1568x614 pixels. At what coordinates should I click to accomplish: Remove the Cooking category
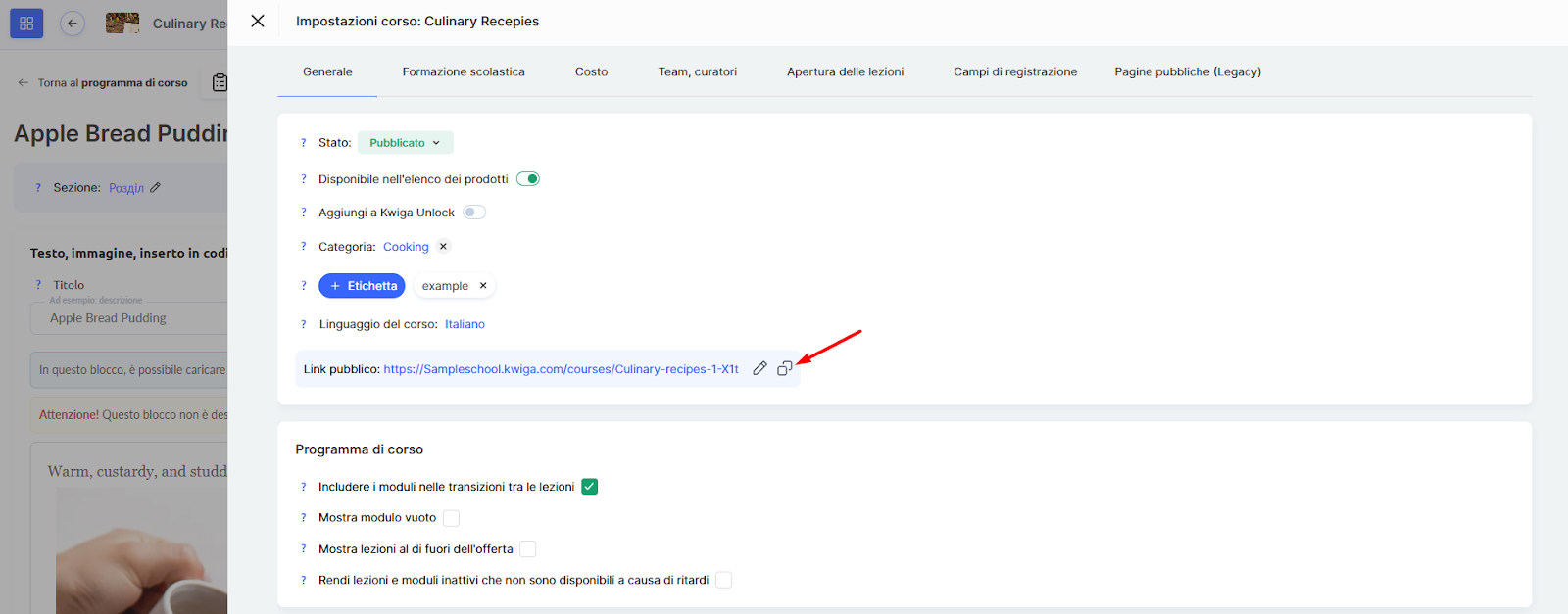(443, 247)
